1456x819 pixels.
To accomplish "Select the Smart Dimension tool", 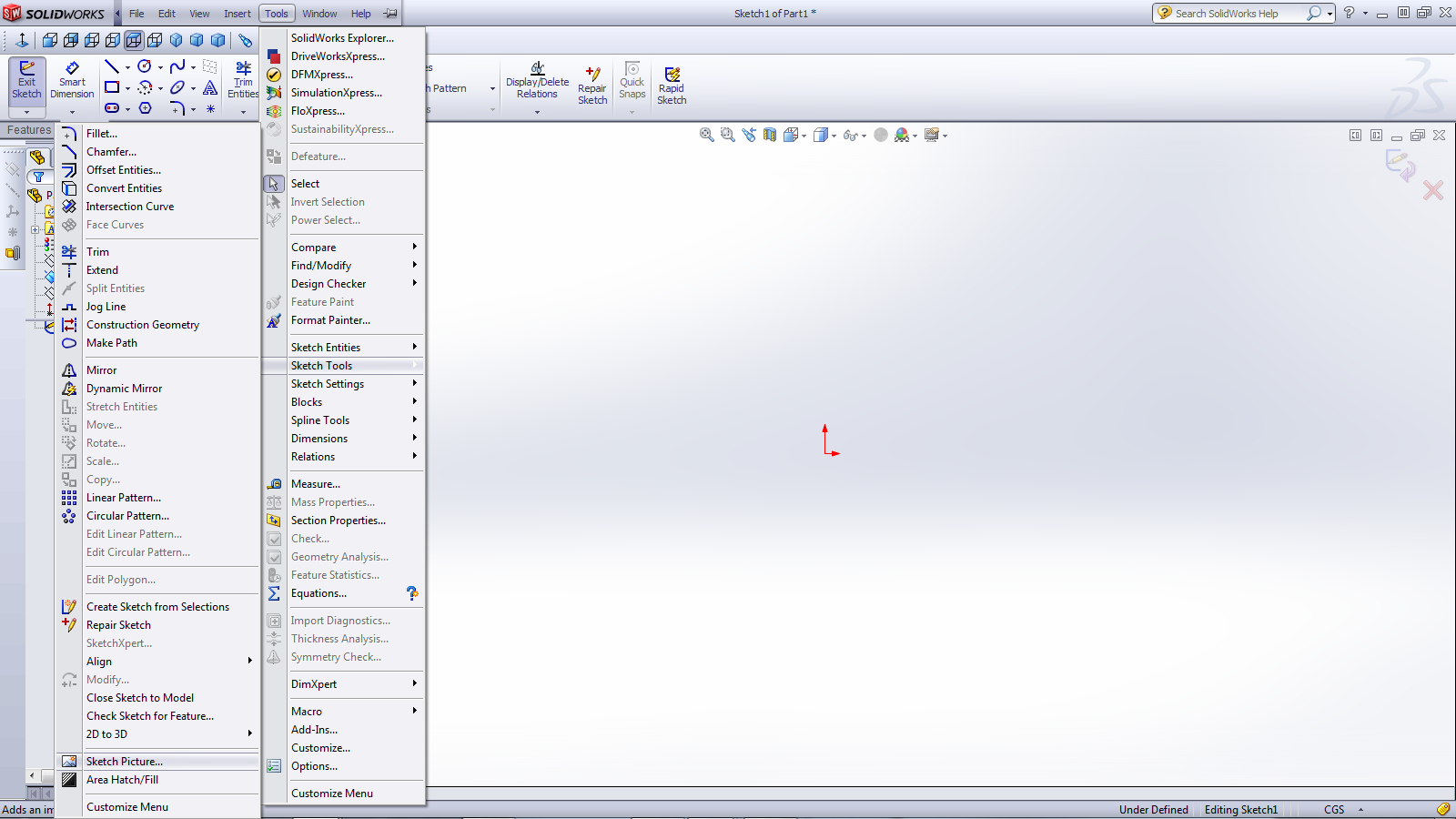I will coord(72,81).
